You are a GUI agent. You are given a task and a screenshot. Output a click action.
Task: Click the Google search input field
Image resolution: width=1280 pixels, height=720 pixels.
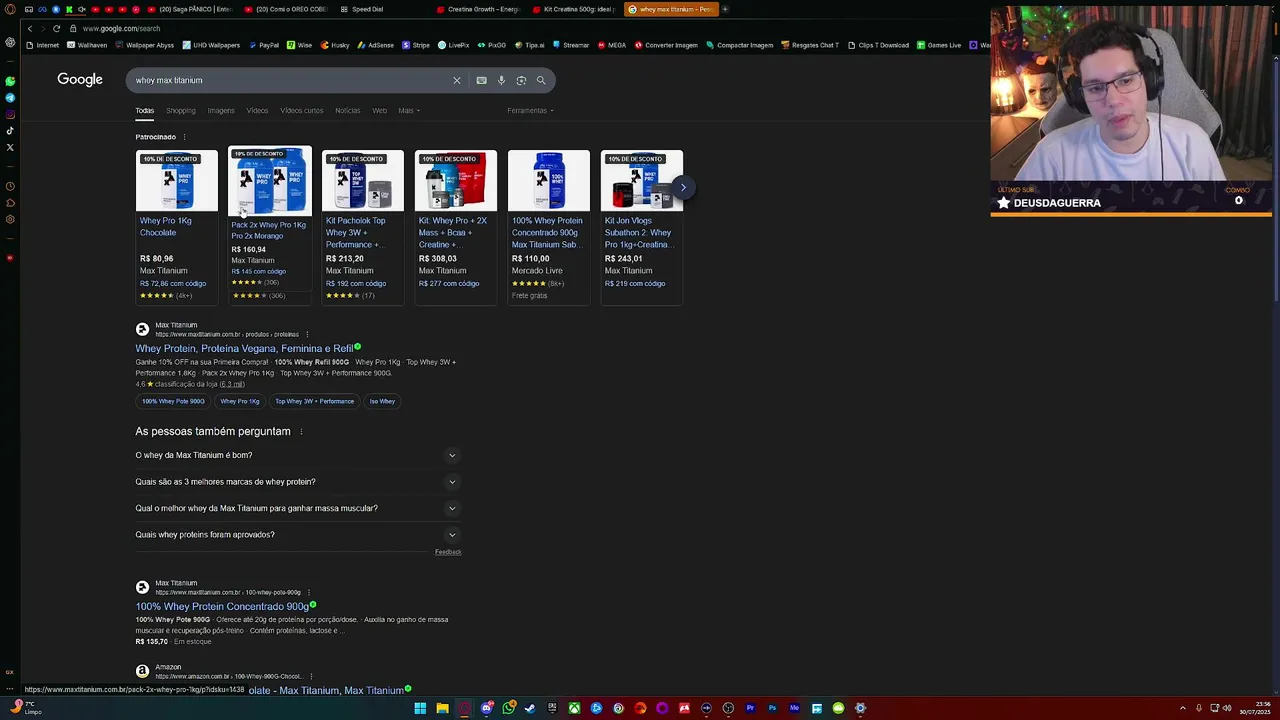pyautogui.click(x=290, y=80)
